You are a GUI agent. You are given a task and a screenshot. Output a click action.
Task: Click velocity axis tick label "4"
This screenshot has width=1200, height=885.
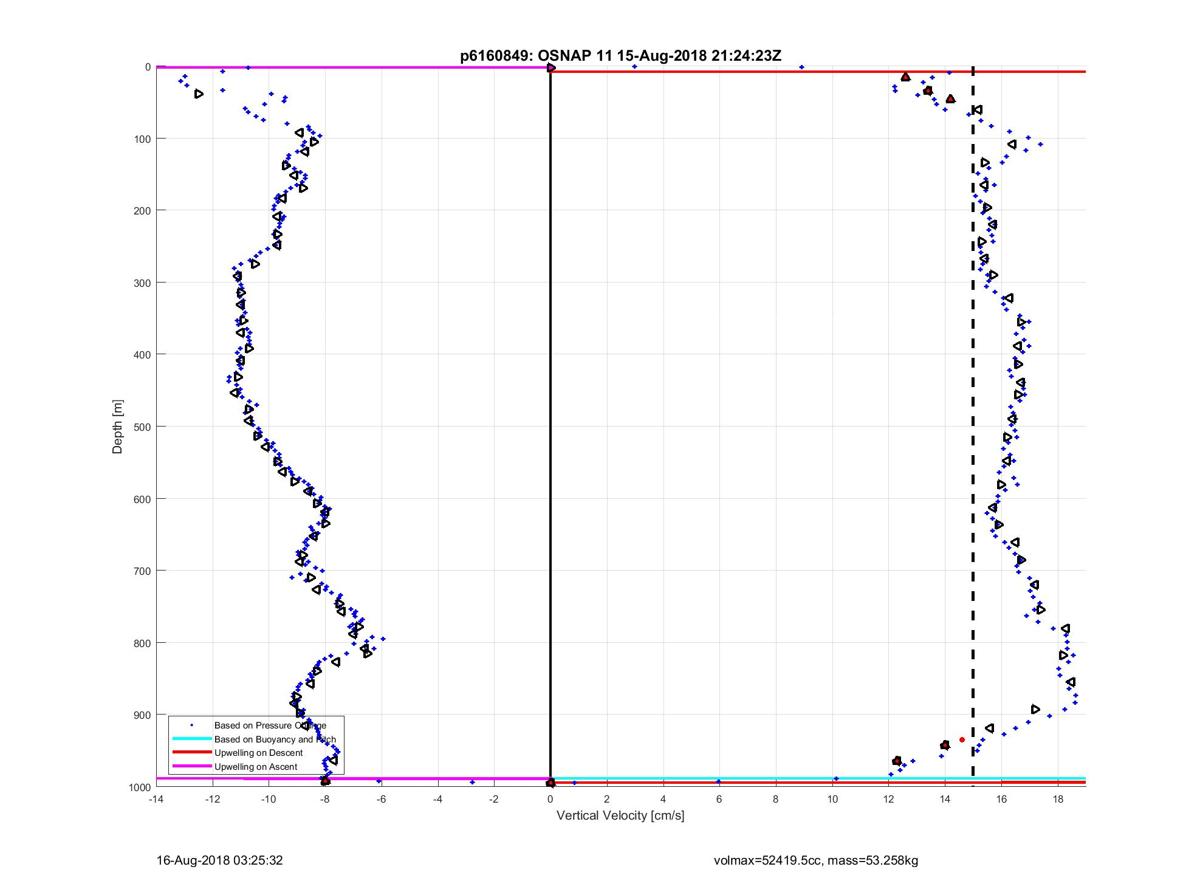pos(664,799)
